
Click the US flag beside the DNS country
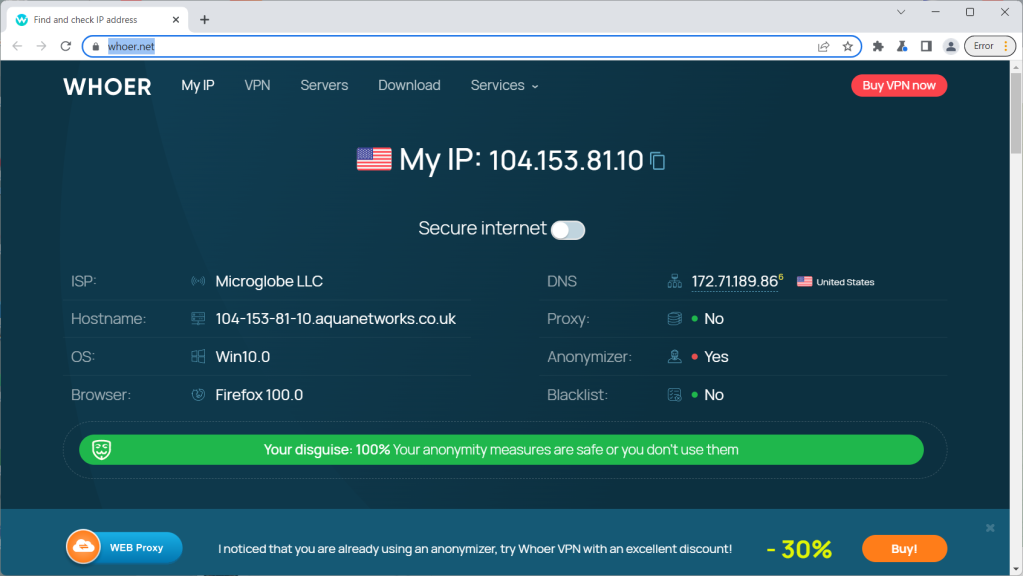(x=804, y=281)
